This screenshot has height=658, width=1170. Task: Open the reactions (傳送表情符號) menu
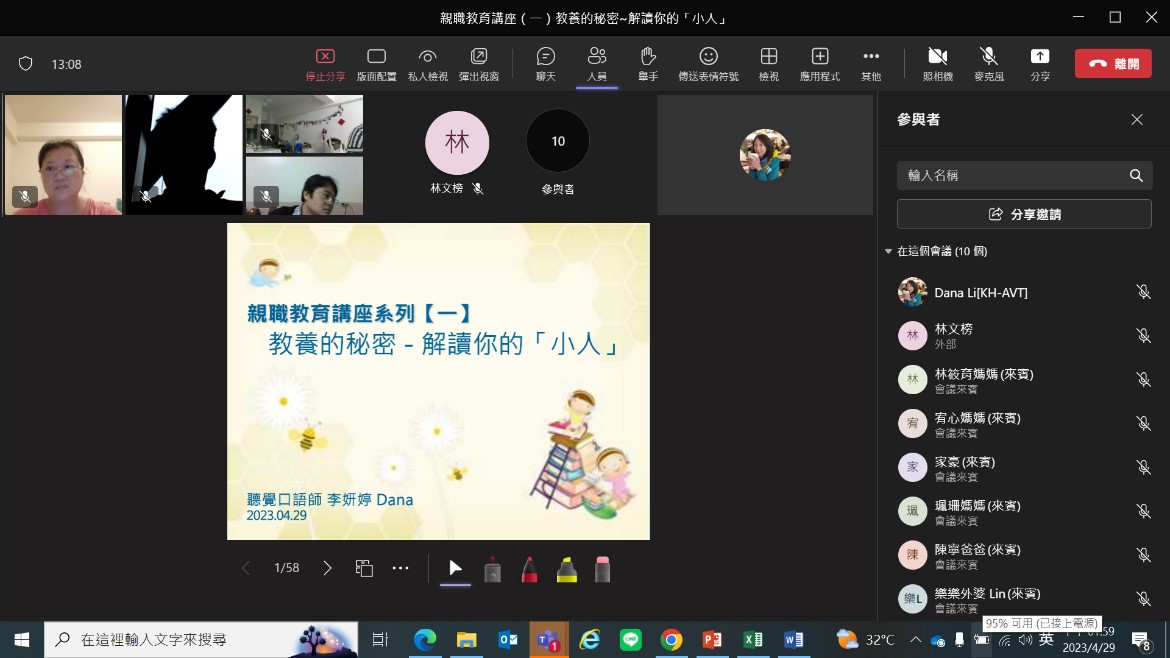tap(708, 62)
